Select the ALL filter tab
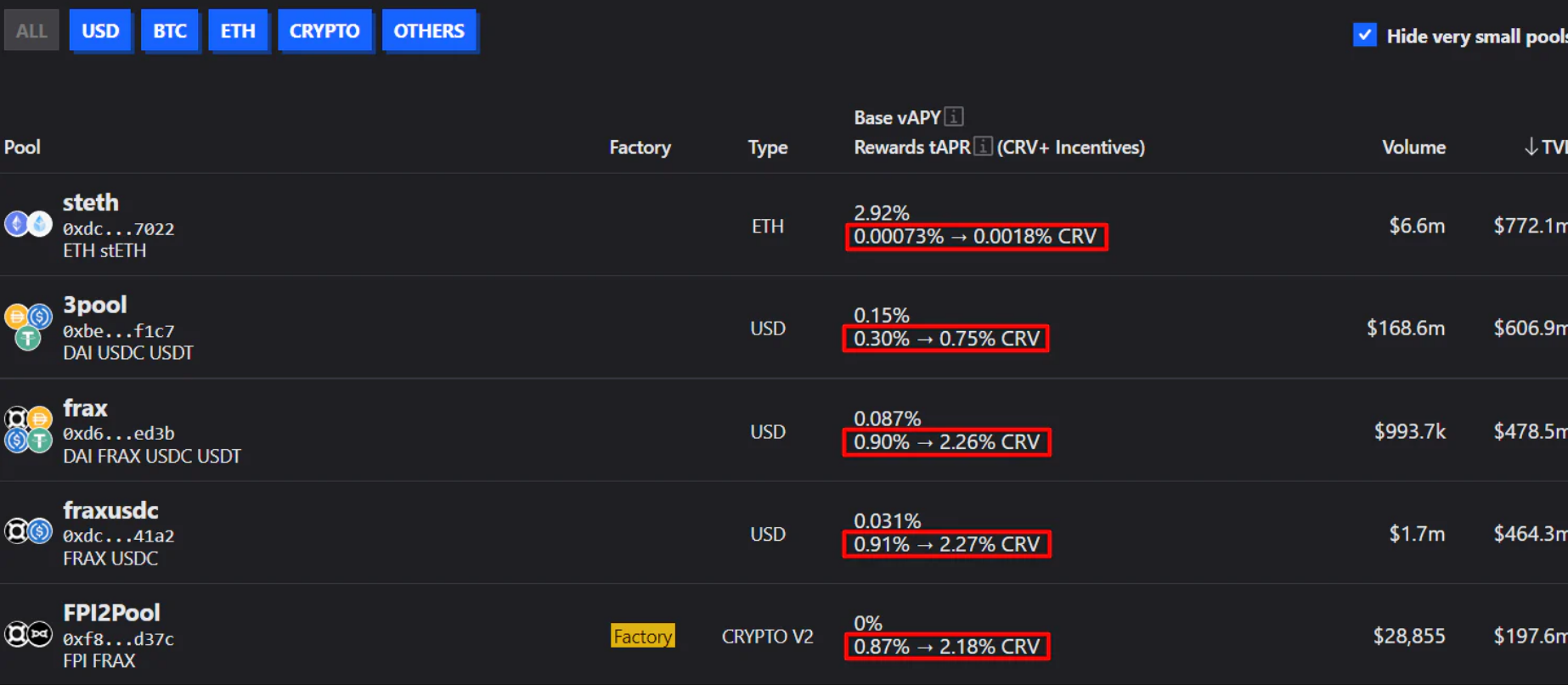 tap(31, 31)
